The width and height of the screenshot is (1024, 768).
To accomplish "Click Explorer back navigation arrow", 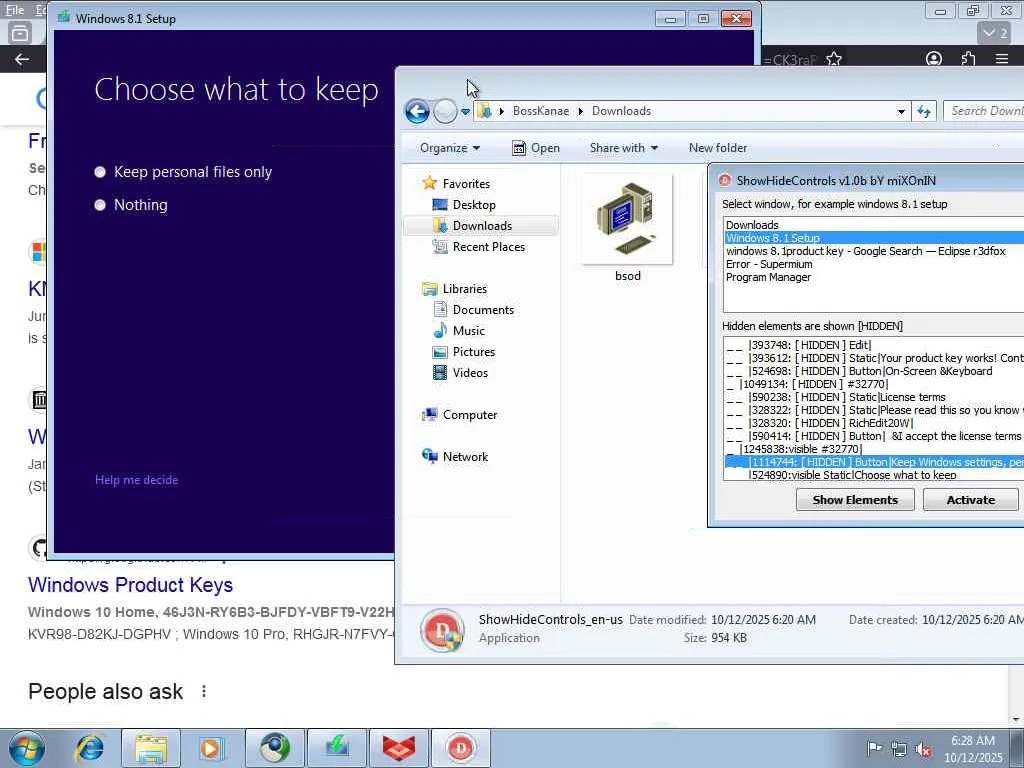I will point(417,112).
